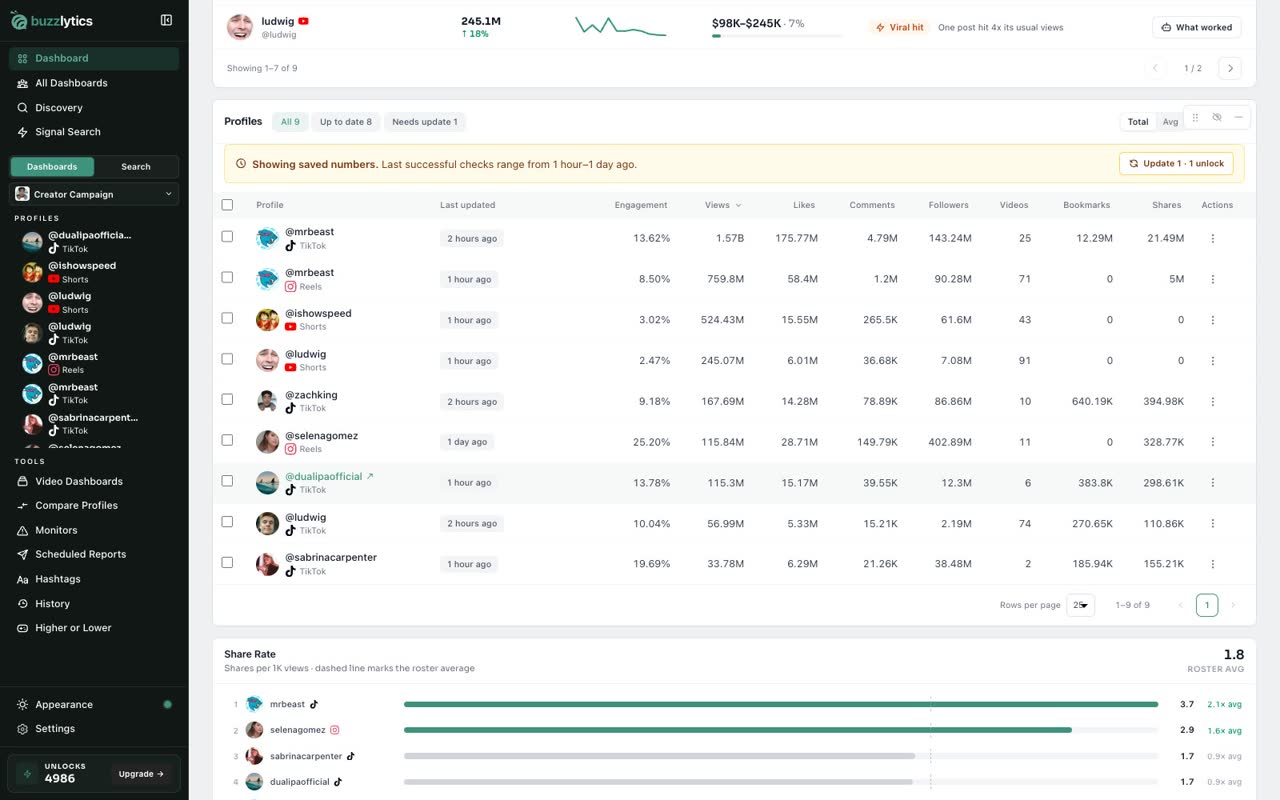1280x800 pixels.
Task: Open Monitors tool
Action: (x=94, y=530)
